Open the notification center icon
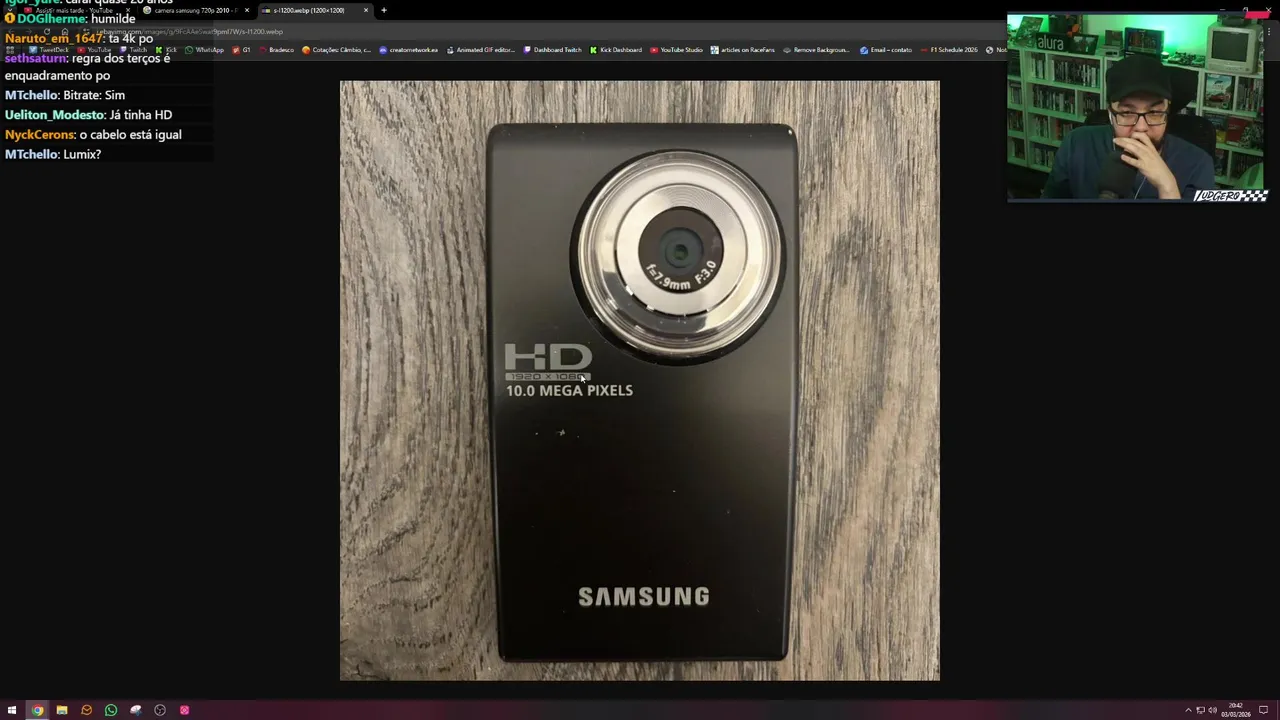The height and width of the screenshot is (720, 1280). [x=1263, y=710]
